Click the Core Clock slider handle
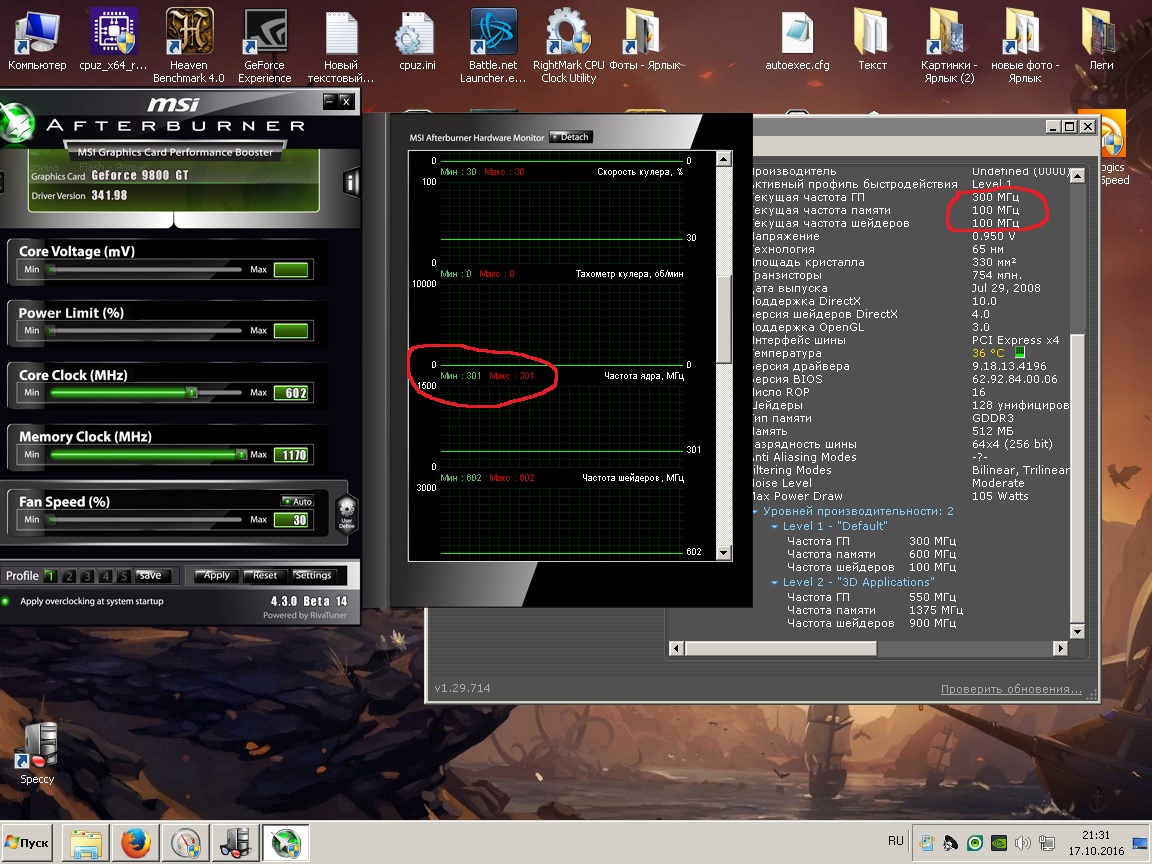Screen dimensions: 1152x864 coord(192,393)
